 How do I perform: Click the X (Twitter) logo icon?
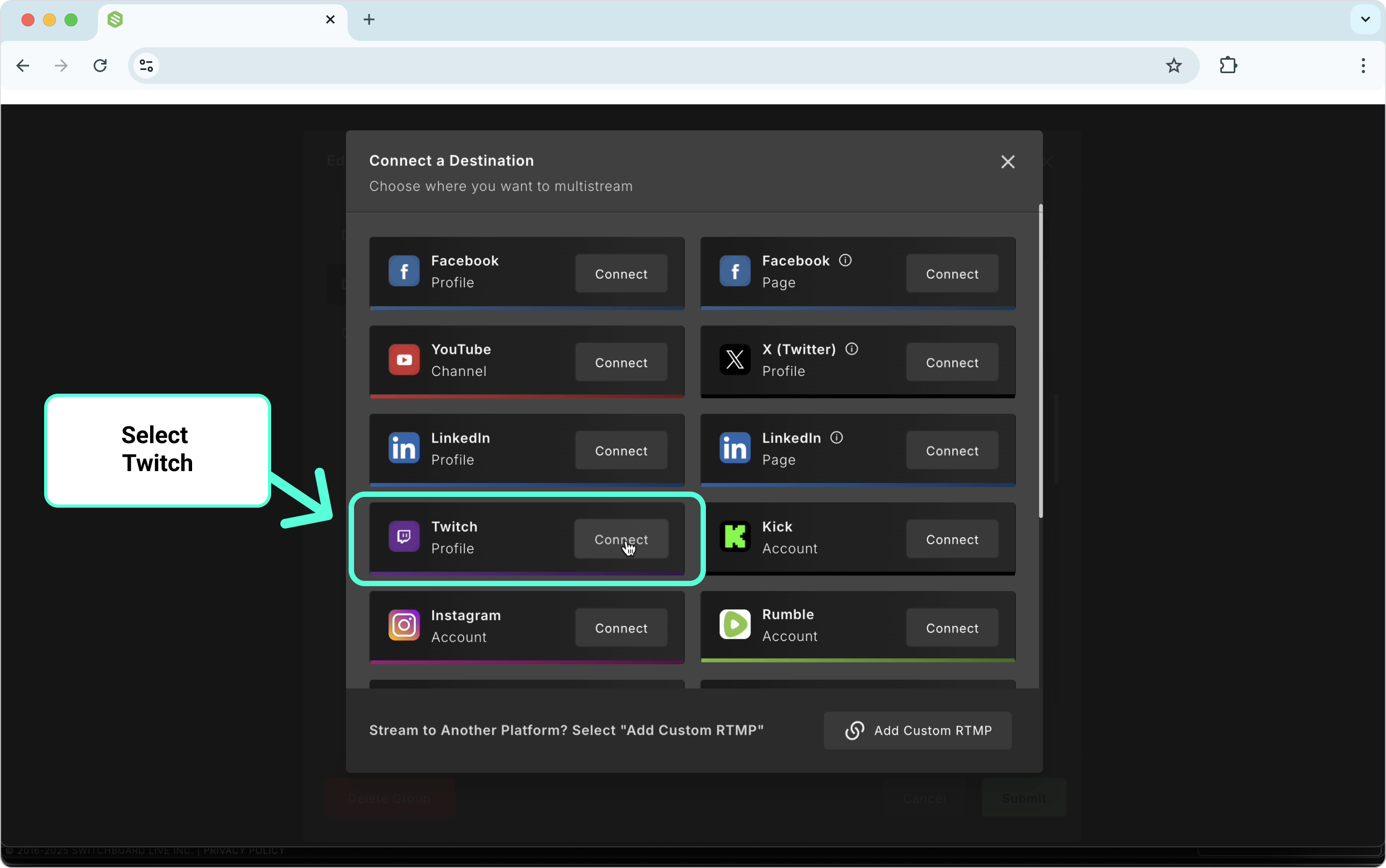pos(734,360)
